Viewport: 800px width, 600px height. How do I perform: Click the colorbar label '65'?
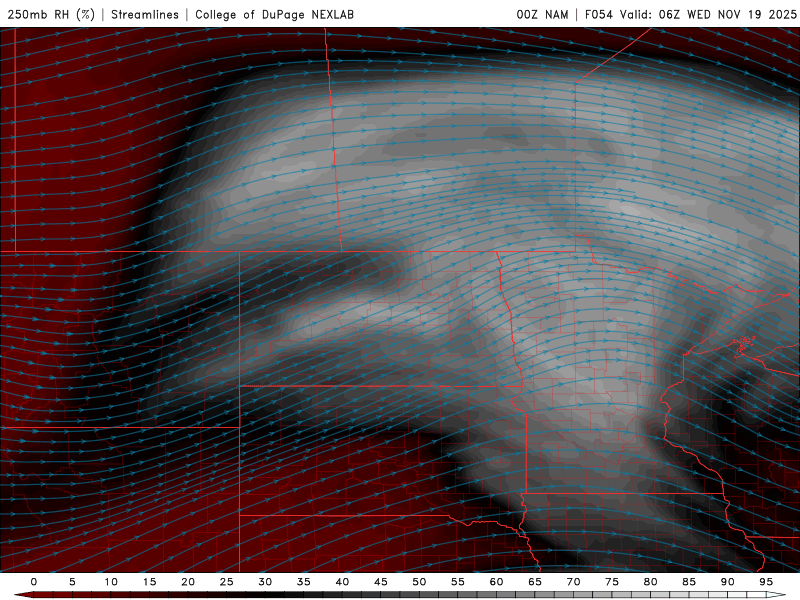[x=535, y=582]
